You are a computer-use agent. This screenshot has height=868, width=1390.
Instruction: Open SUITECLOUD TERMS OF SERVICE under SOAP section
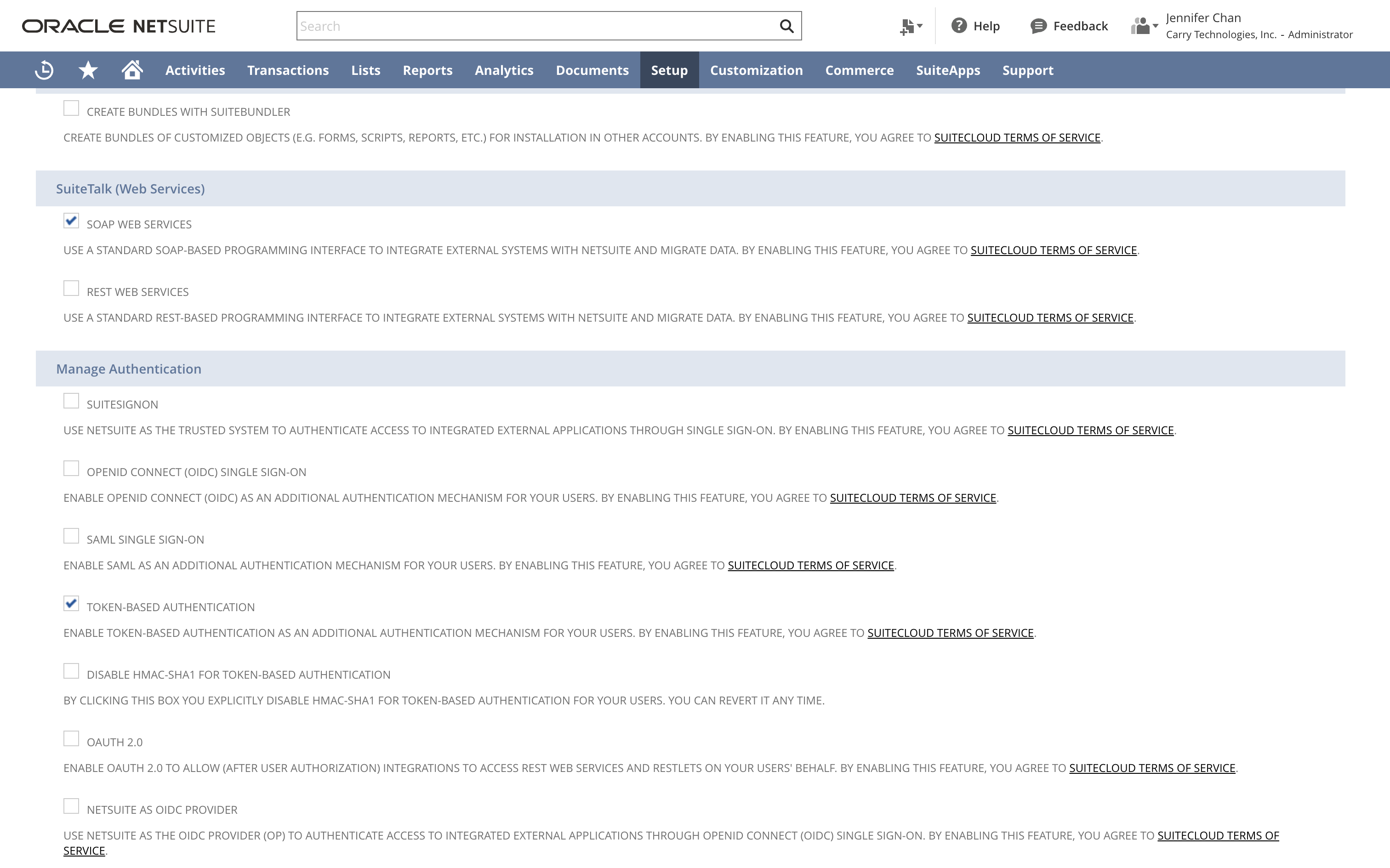[1053, 250]
